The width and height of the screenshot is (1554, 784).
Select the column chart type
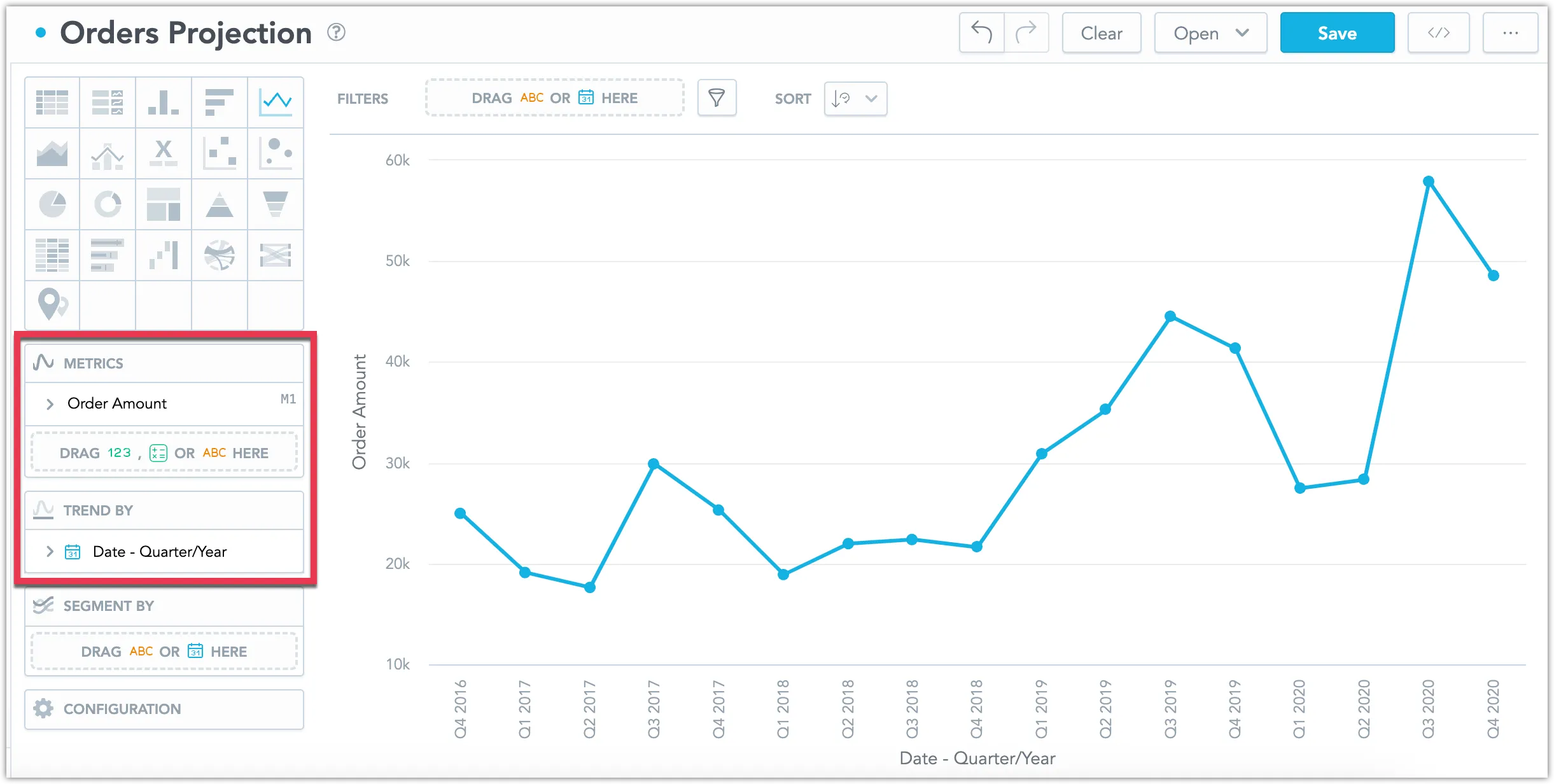point(164,102)
